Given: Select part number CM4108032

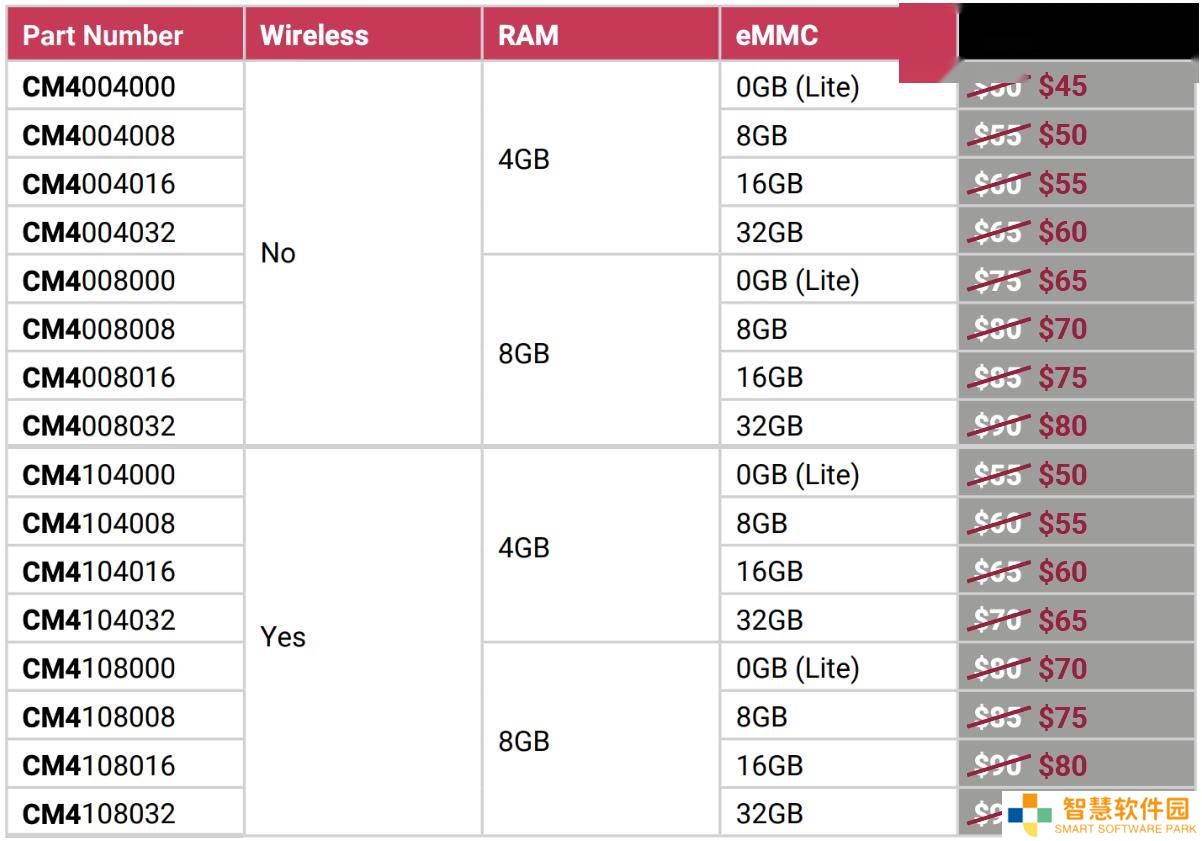Looking at the screenshot, I should [99, 814].
